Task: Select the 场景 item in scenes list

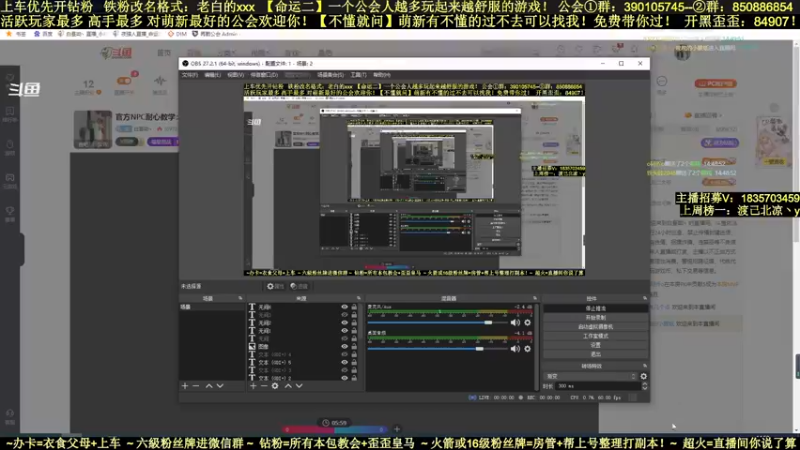Action: coord(212,307)
